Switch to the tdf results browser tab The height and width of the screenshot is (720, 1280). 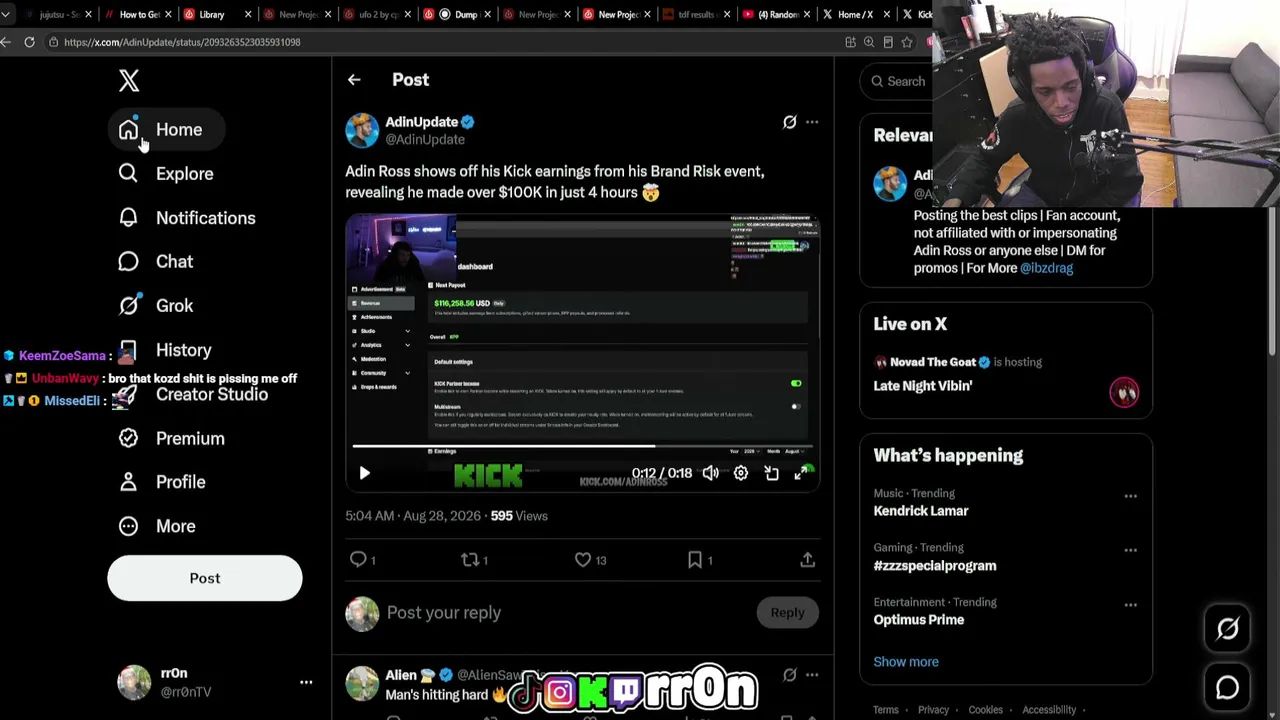696,14
